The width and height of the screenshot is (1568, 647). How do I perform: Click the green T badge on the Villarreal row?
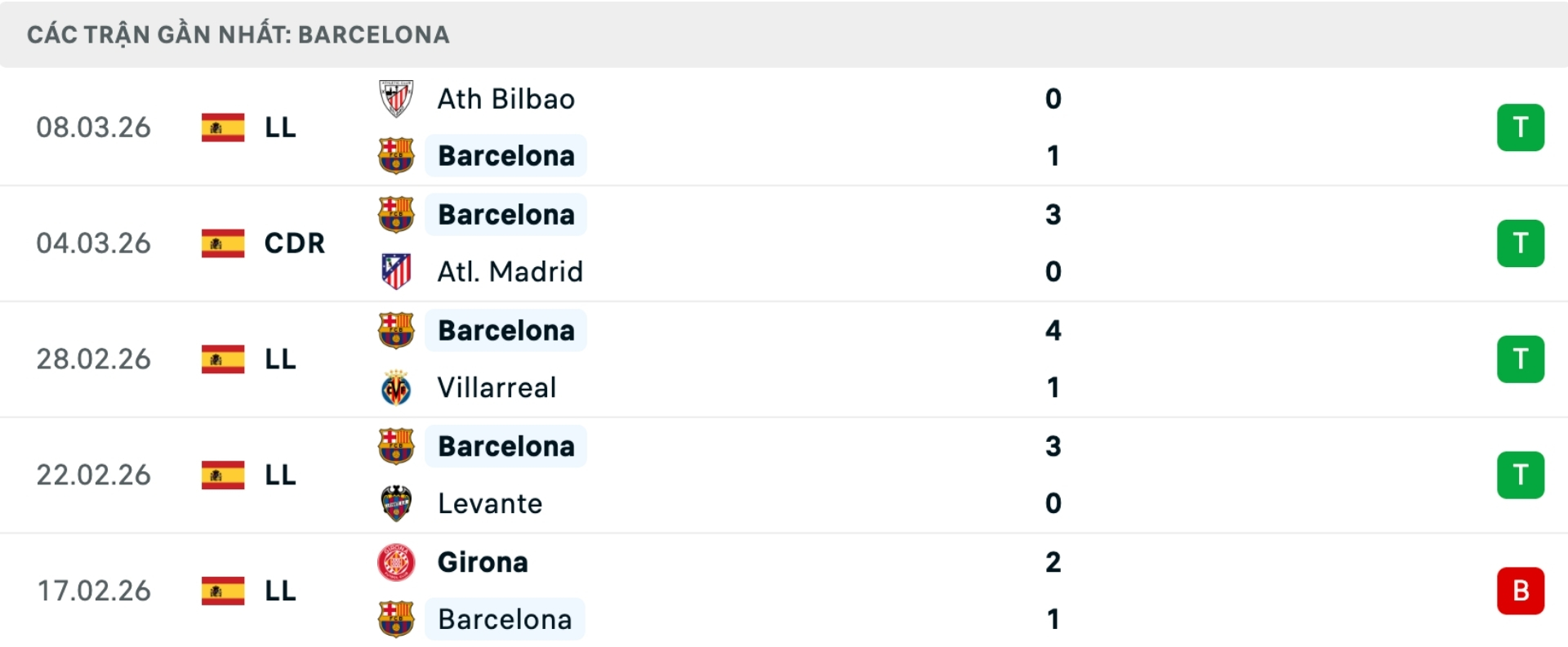click(x=1521, y=359)
